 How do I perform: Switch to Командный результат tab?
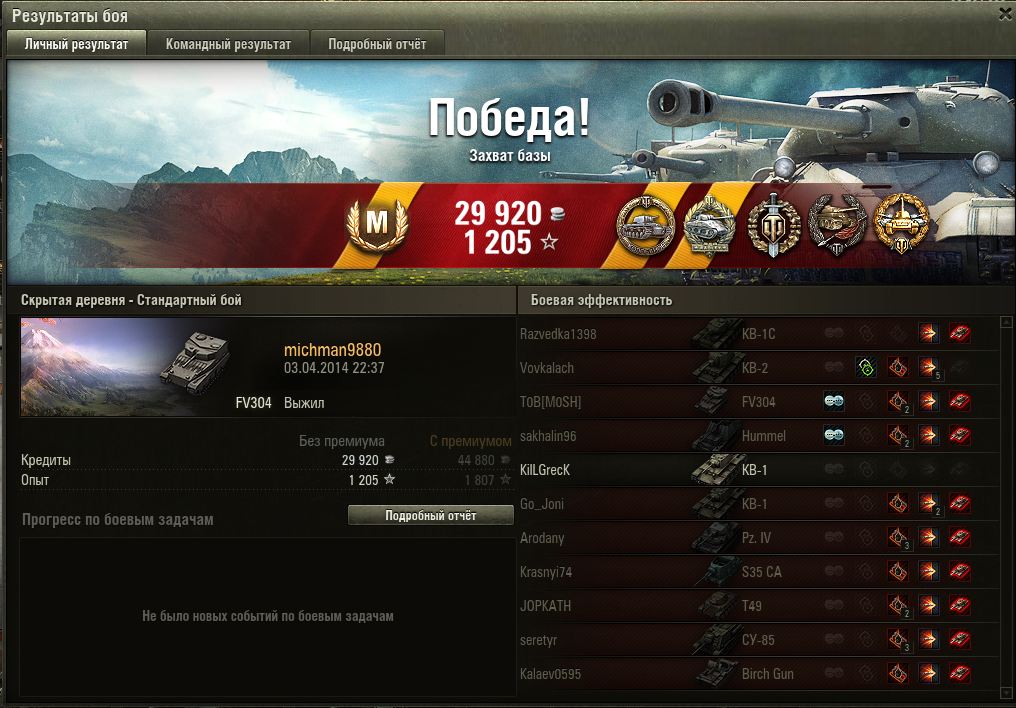click(228, 44)
